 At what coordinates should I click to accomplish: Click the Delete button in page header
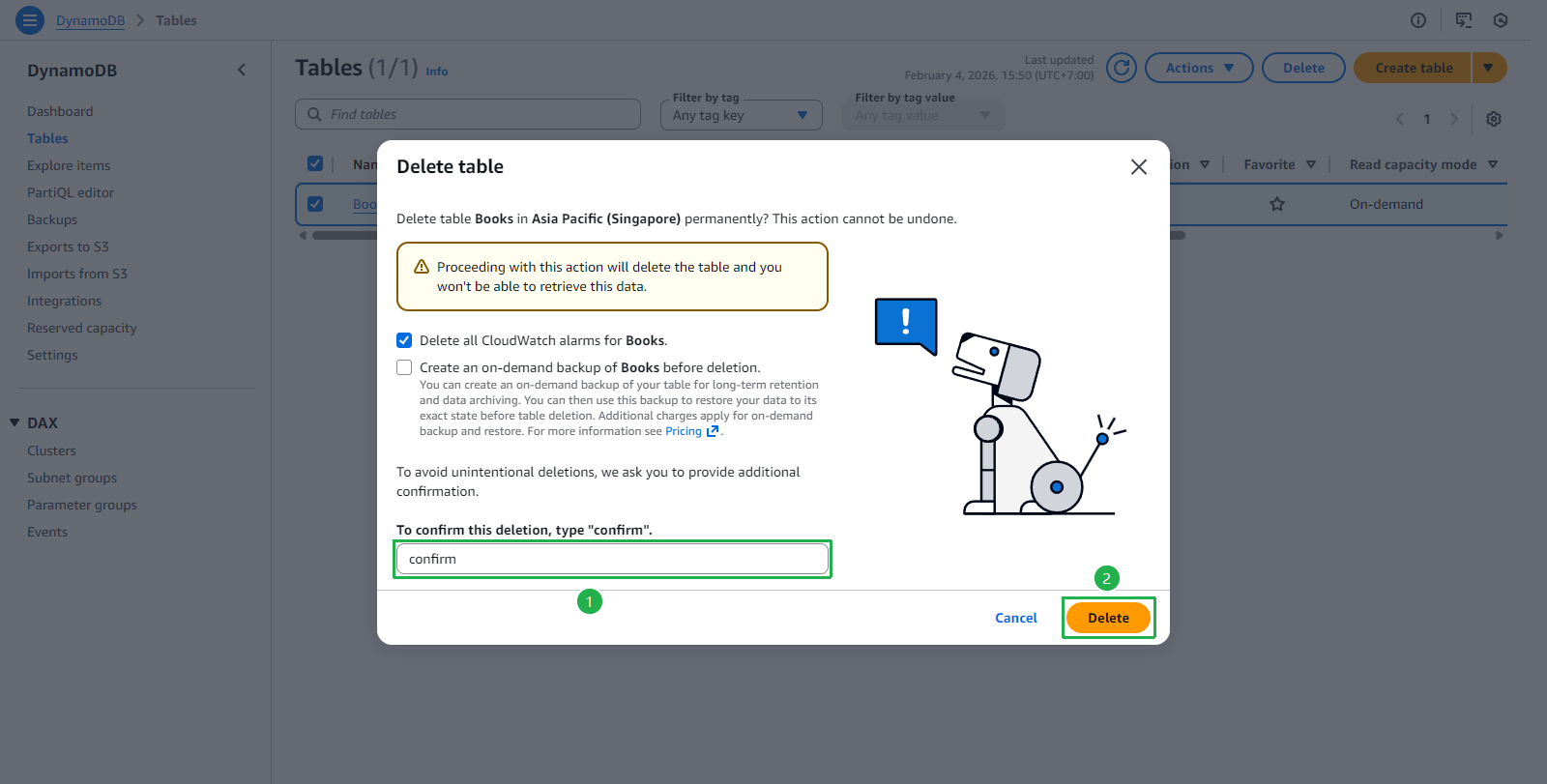tap(1303, 68)
